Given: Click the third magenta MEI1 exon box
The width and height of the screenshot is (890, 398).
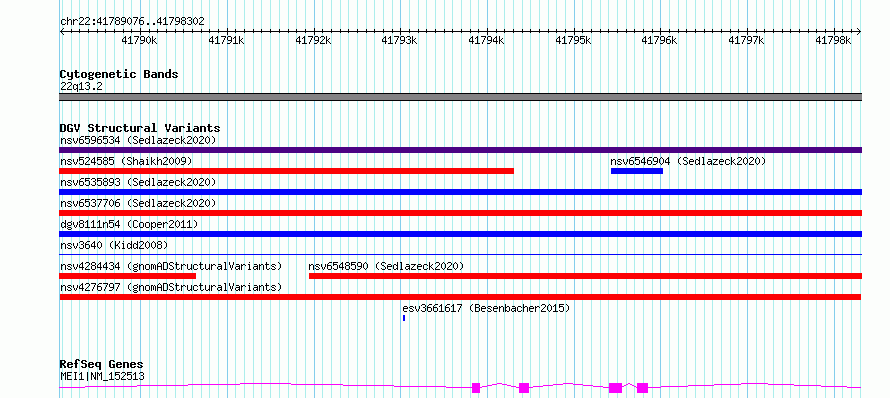Looking at the screenshot, I should (615, 388).
